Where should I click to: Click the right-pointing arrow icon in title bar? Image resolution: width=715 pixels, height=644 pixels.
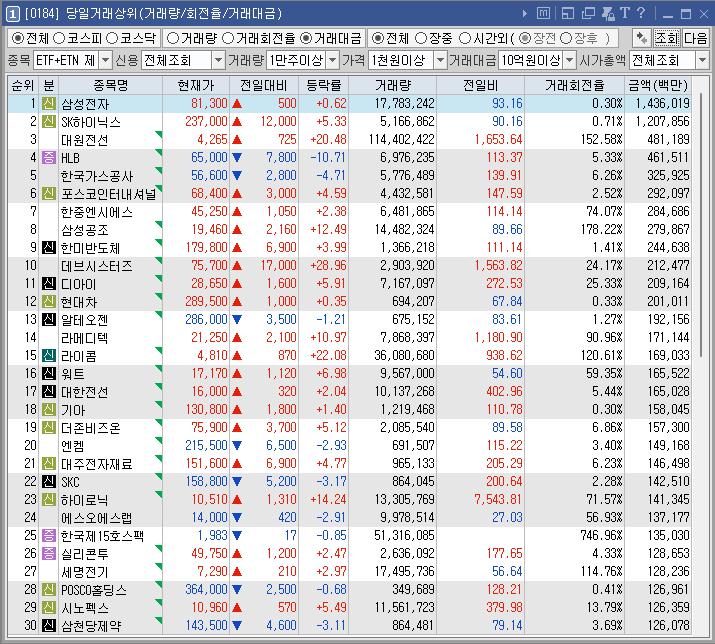525,14
